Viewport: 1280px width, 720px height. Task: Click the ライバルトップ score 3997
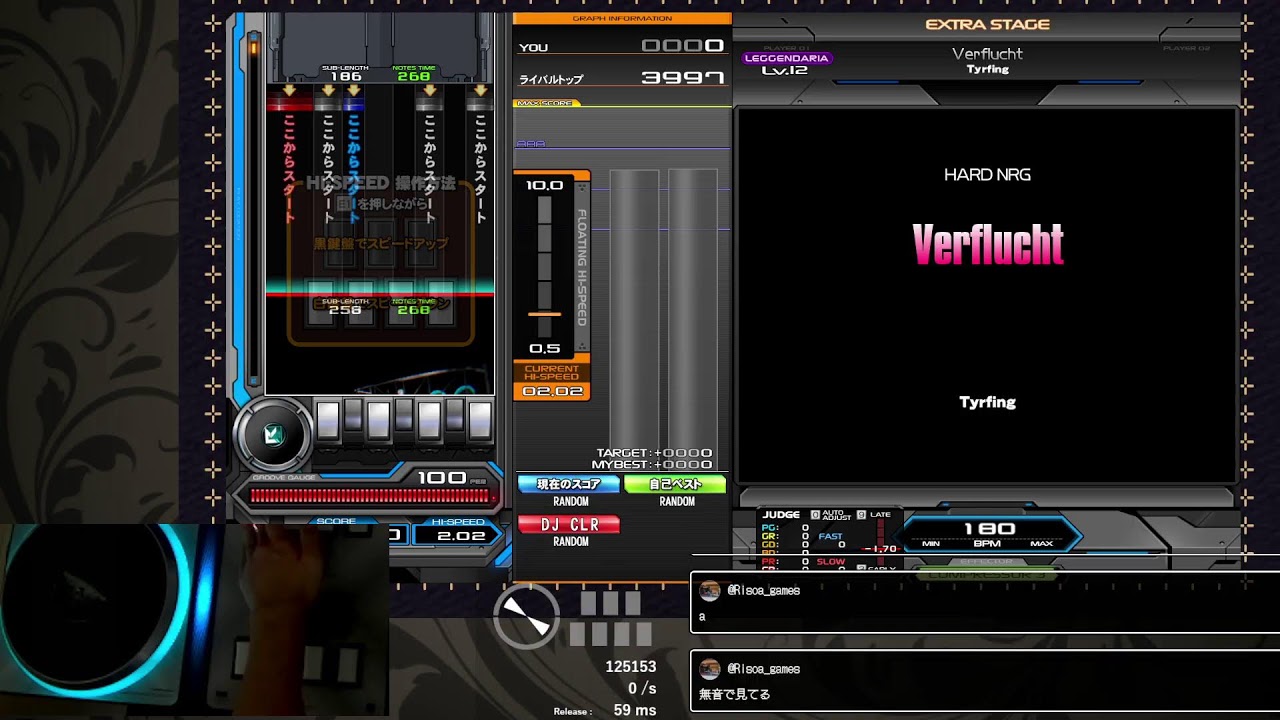(x=682, y=78)
